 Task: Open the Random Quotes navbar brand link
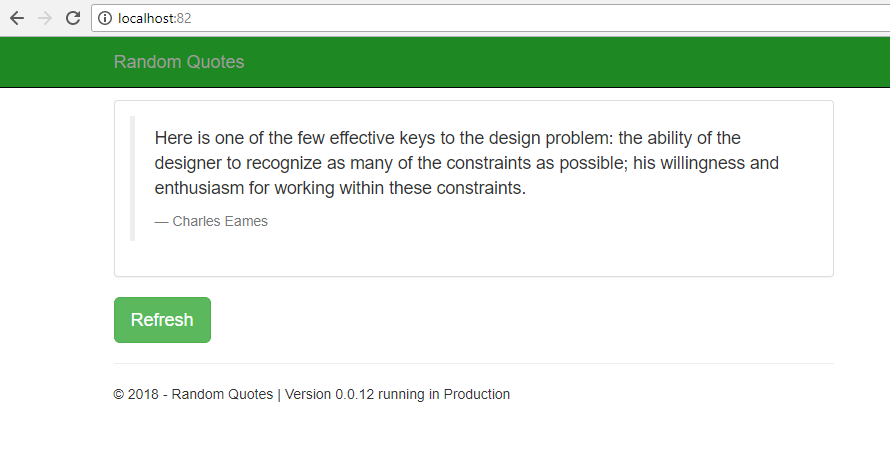coord(179,62)
